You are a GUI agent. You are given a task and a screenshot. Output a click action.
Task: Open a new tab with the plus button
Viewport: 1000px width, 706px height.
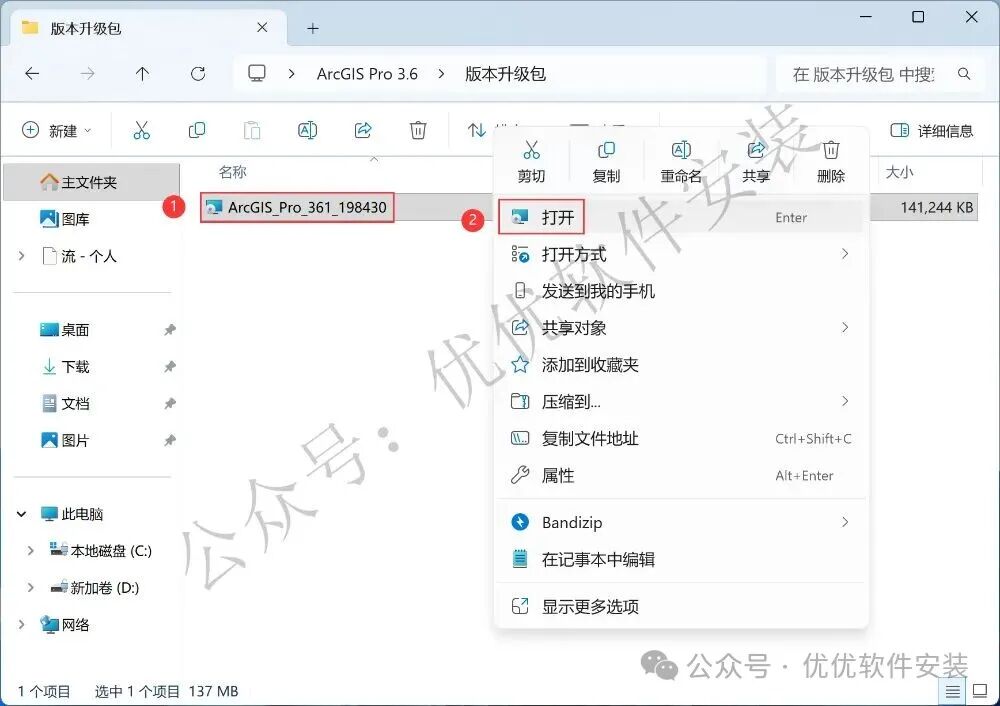point(312,28)
